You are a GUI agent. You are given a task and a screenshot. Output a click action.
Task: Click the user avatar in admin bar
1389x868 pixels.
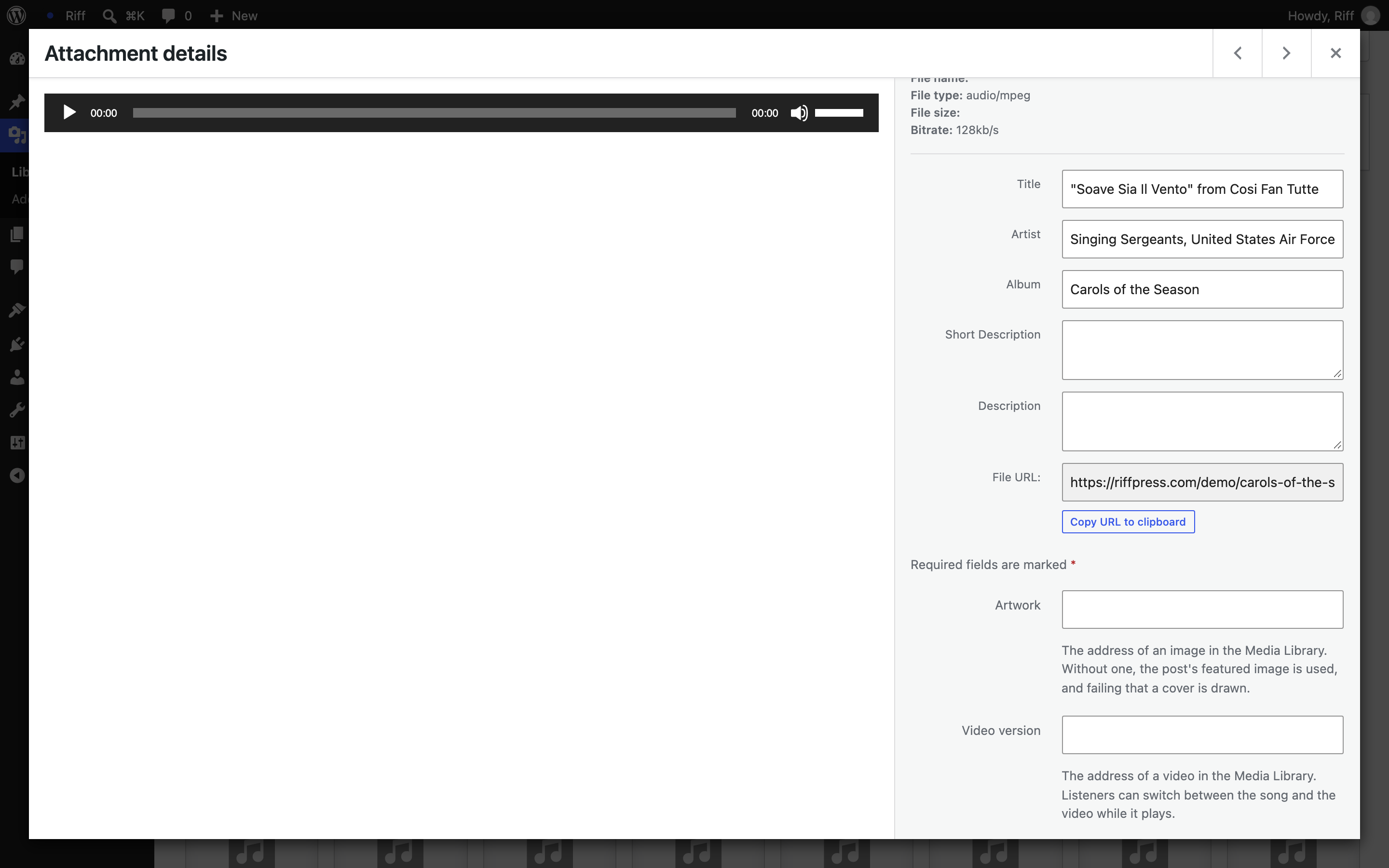coord(1371,15)
